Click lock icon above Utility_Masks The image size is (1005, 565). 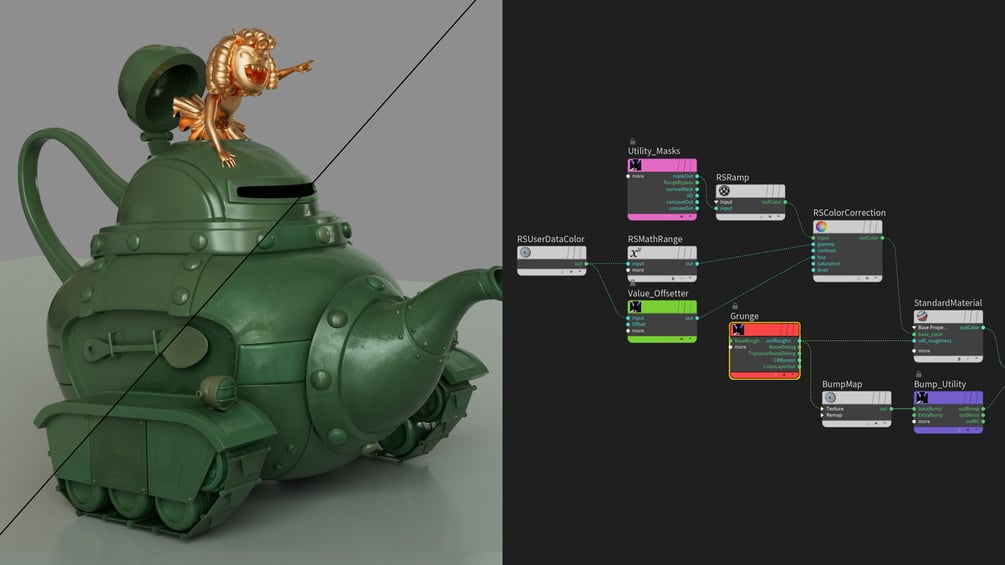click(x=632, y=142)
